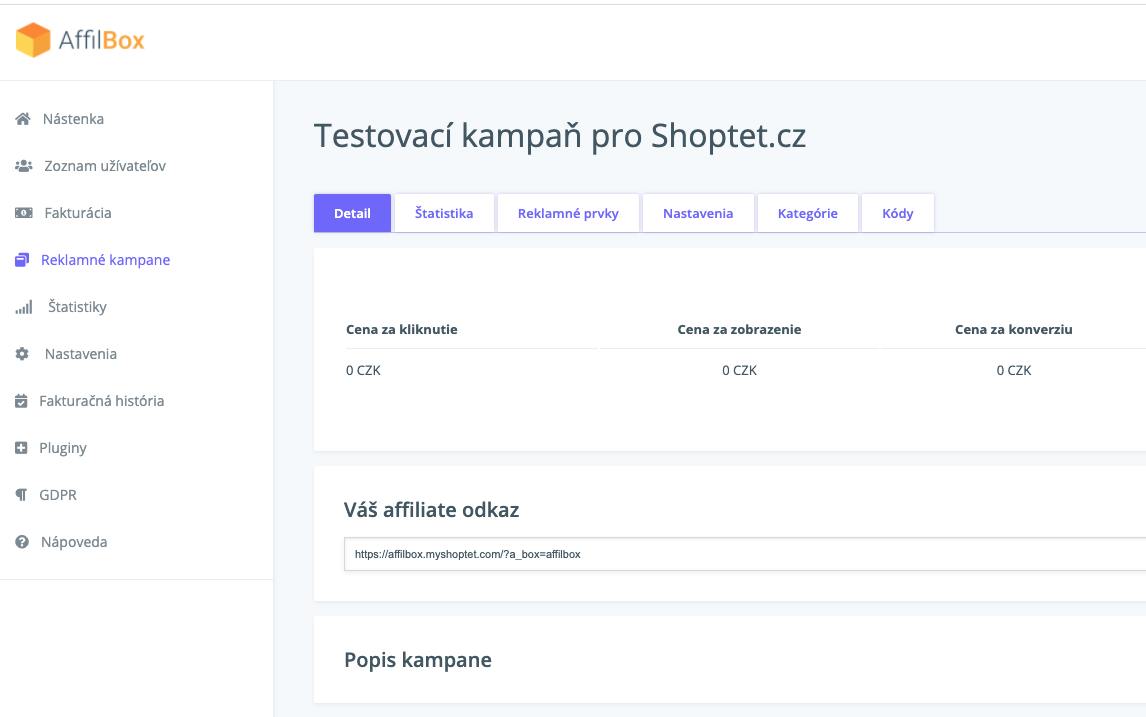Click the users icon beside Zoznam užívateľov

click(x=23, y=166)
